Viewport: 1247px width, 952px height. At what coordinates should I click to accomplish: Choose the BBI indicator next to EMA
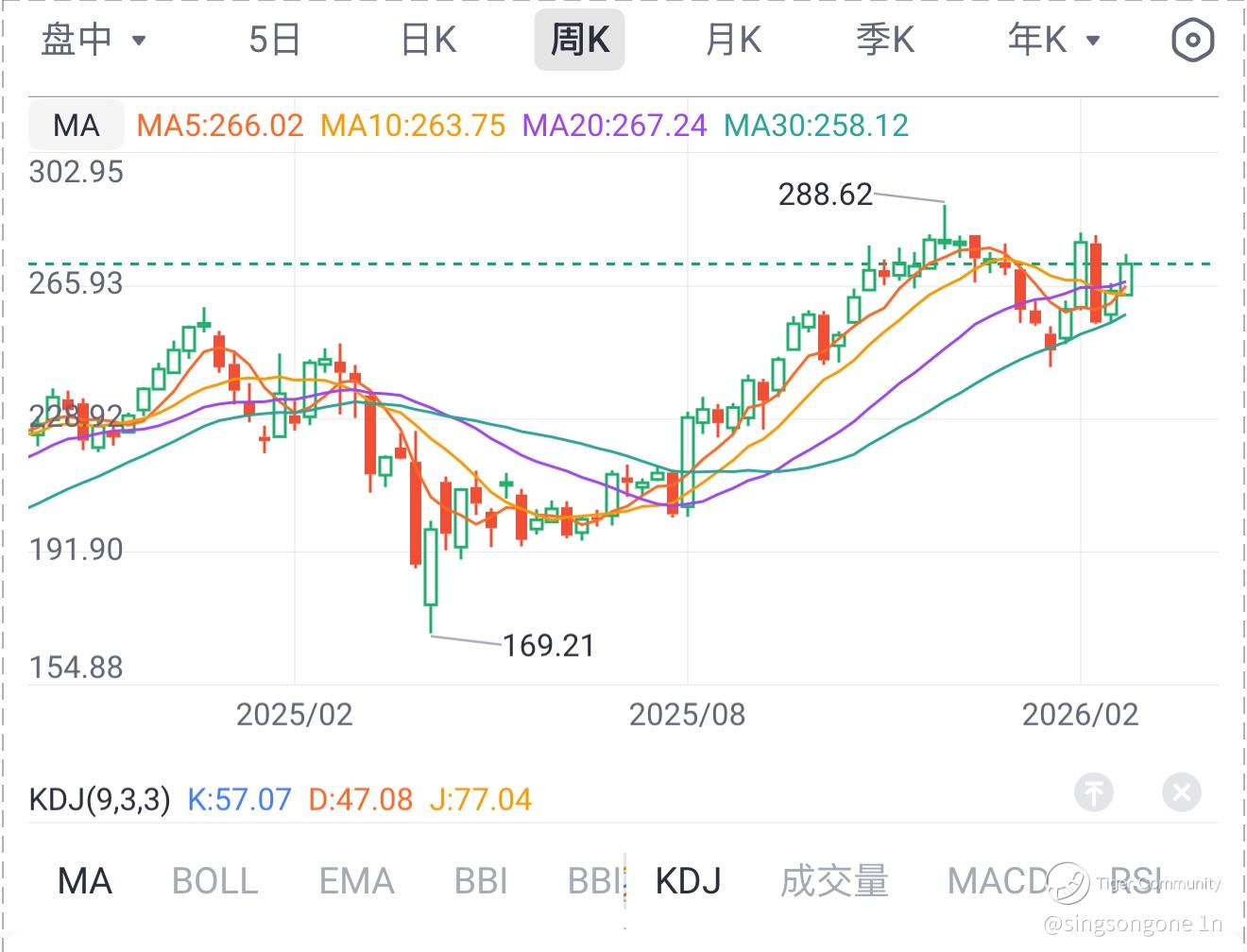(x=481, y=881)
